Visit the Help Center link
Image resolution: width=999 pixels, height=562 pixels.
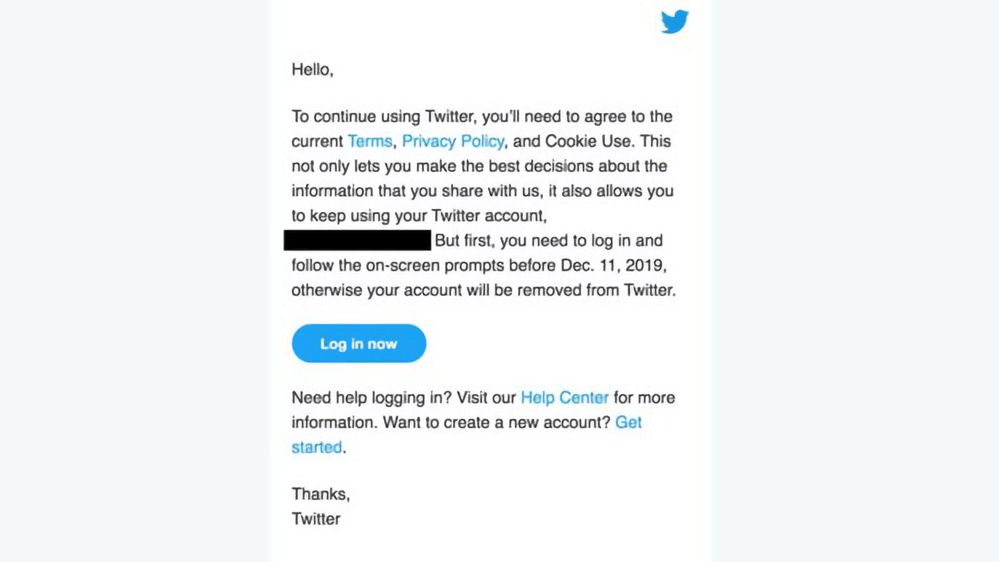(564, 397)
